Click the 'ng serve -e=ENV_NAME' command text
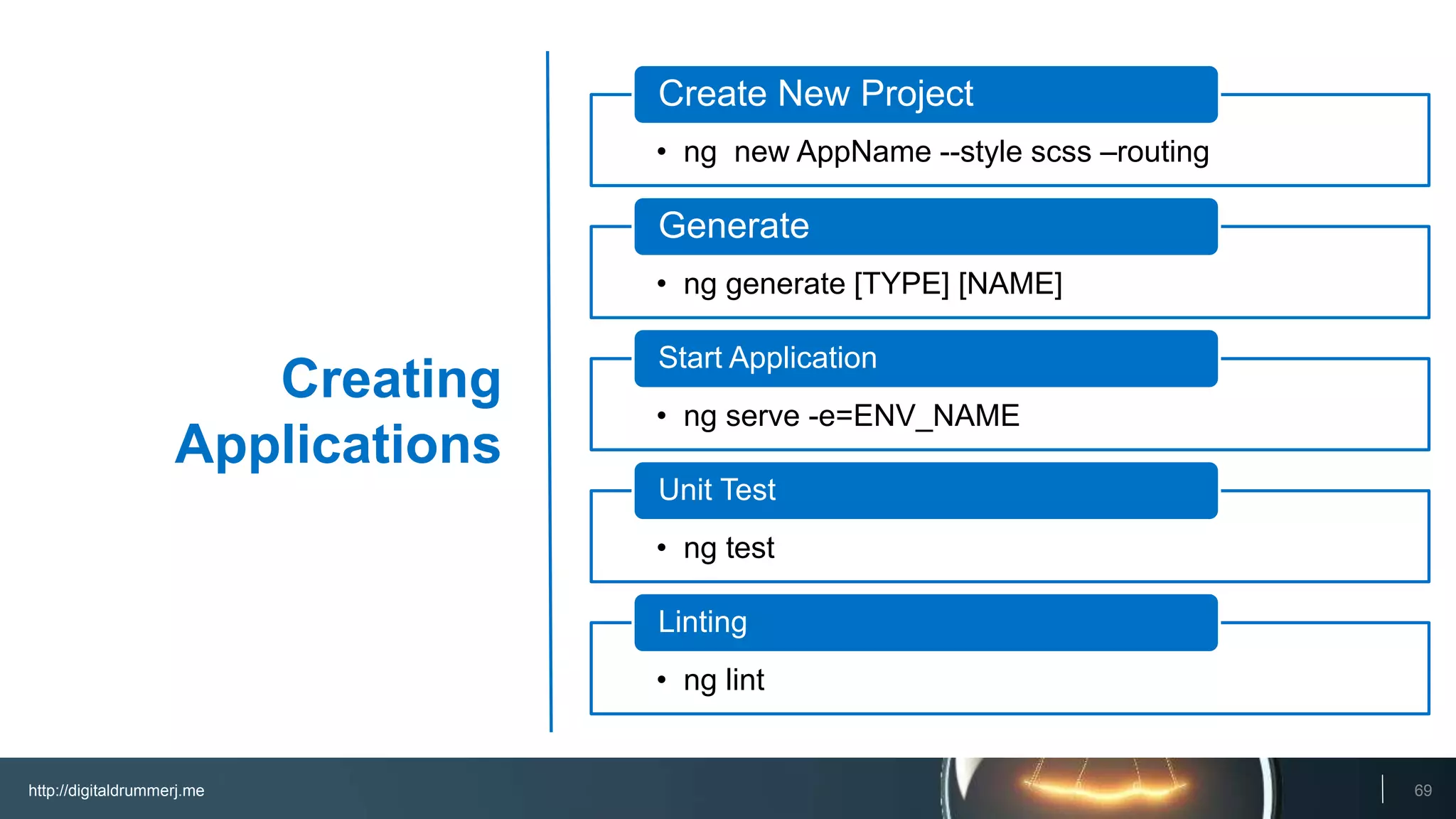 851,416
